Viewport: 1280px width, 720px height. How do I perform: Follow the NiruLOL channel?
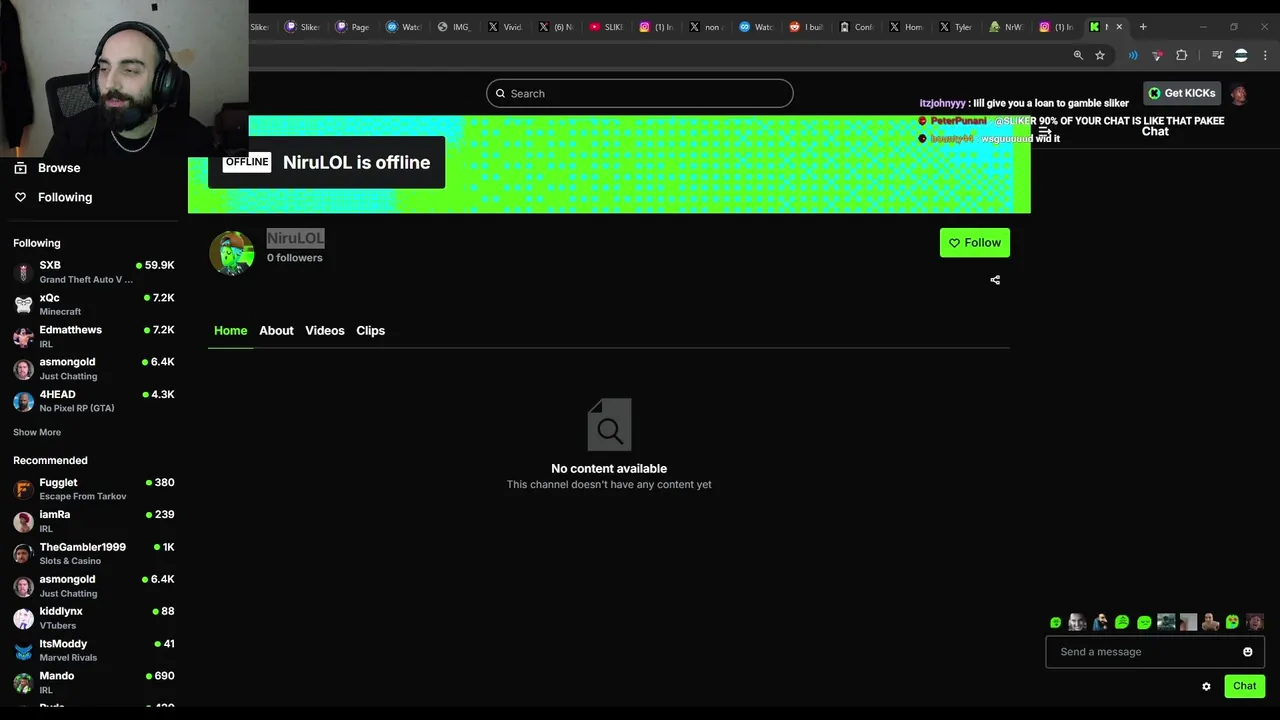click(975, 243)
